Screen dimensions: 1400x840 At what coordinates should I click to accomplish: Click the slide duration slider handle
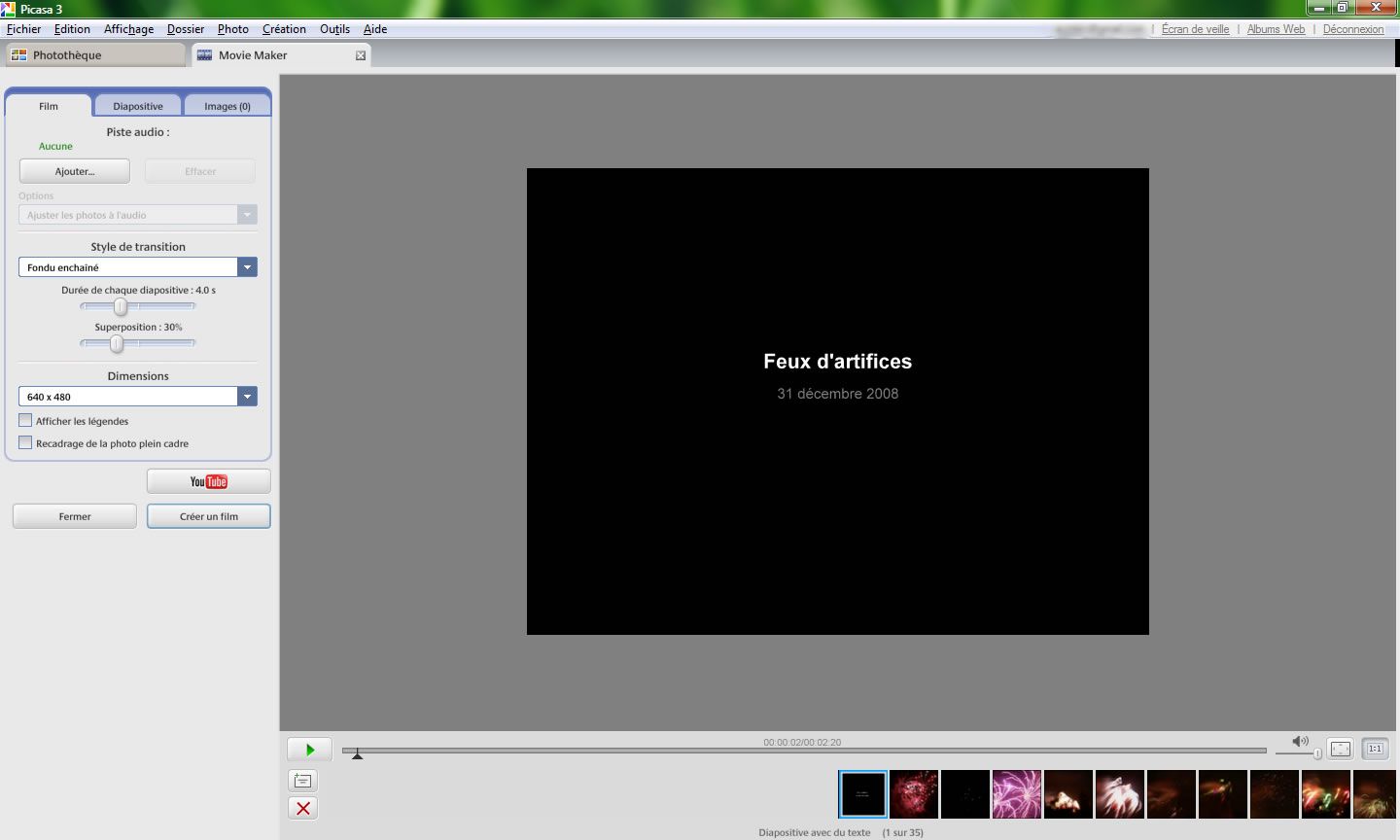121,306
